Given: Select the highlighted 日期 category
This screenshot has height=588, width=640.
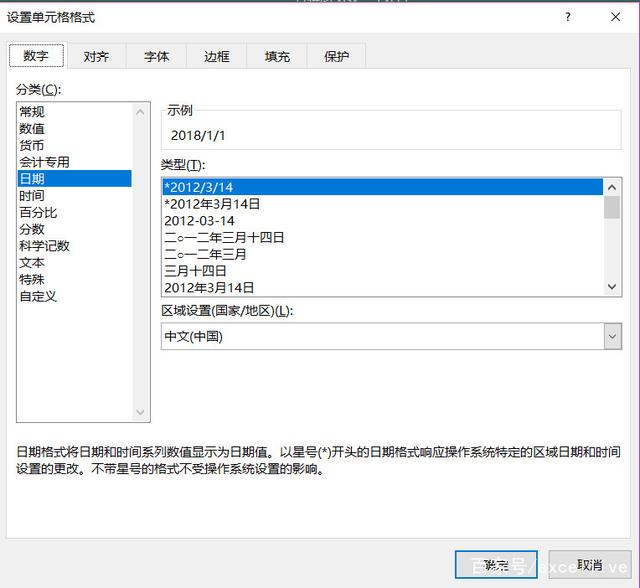Looking at the screenshot, I should click(x=74, y=179).
